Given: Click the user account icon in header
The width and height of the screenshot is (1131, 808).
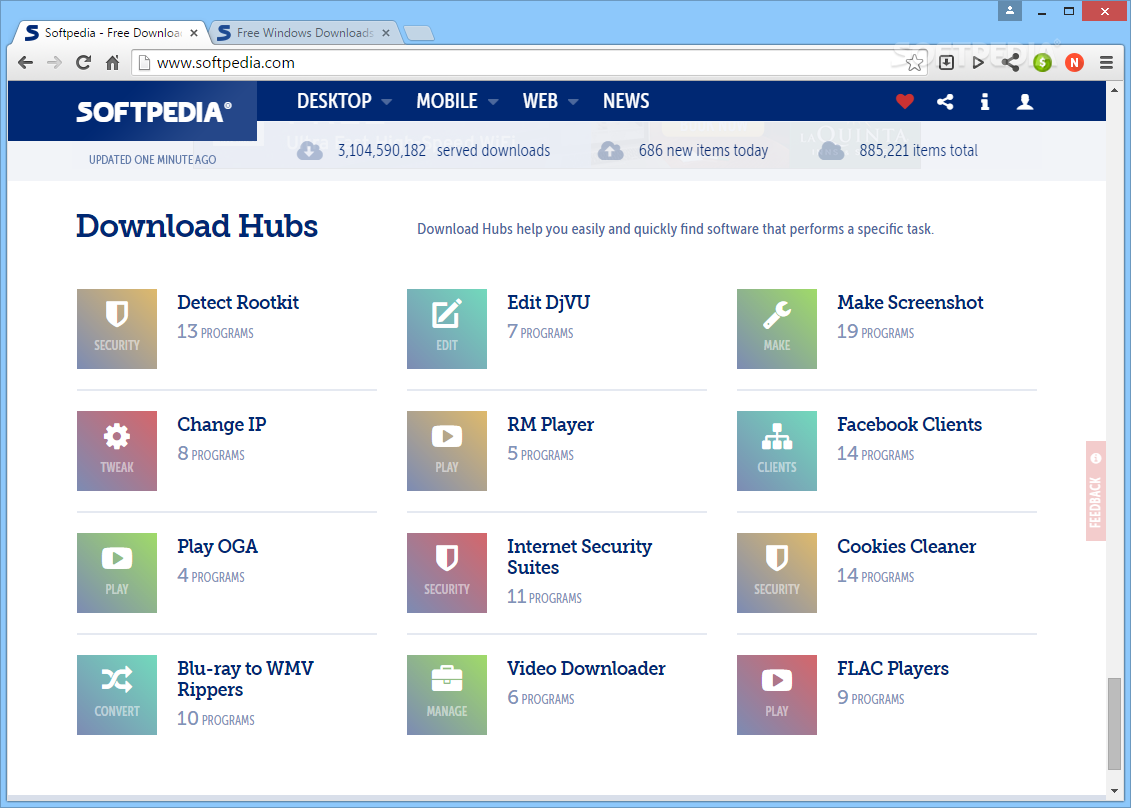Looking at the screenshot, I should pos(1025,102).
